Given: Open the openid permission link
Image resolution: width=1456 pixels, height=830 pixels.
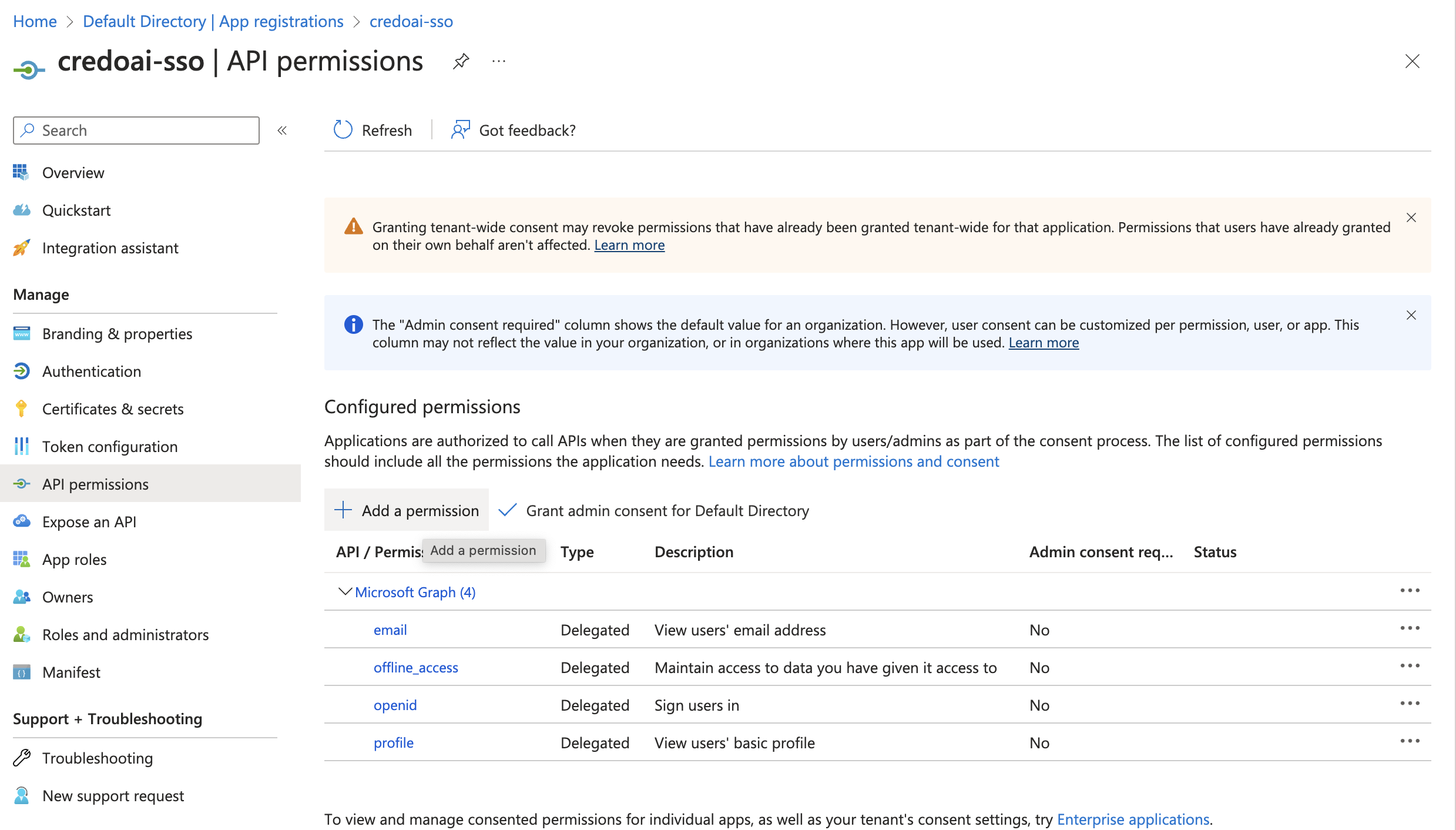Looking at the screenshot, I should (x=395, y=705).
